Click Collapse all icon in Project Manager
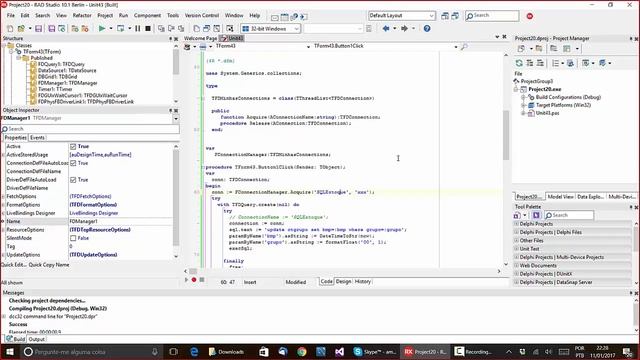Image resolution: width=640 pixels, height=360 pixels. (540, 63)
